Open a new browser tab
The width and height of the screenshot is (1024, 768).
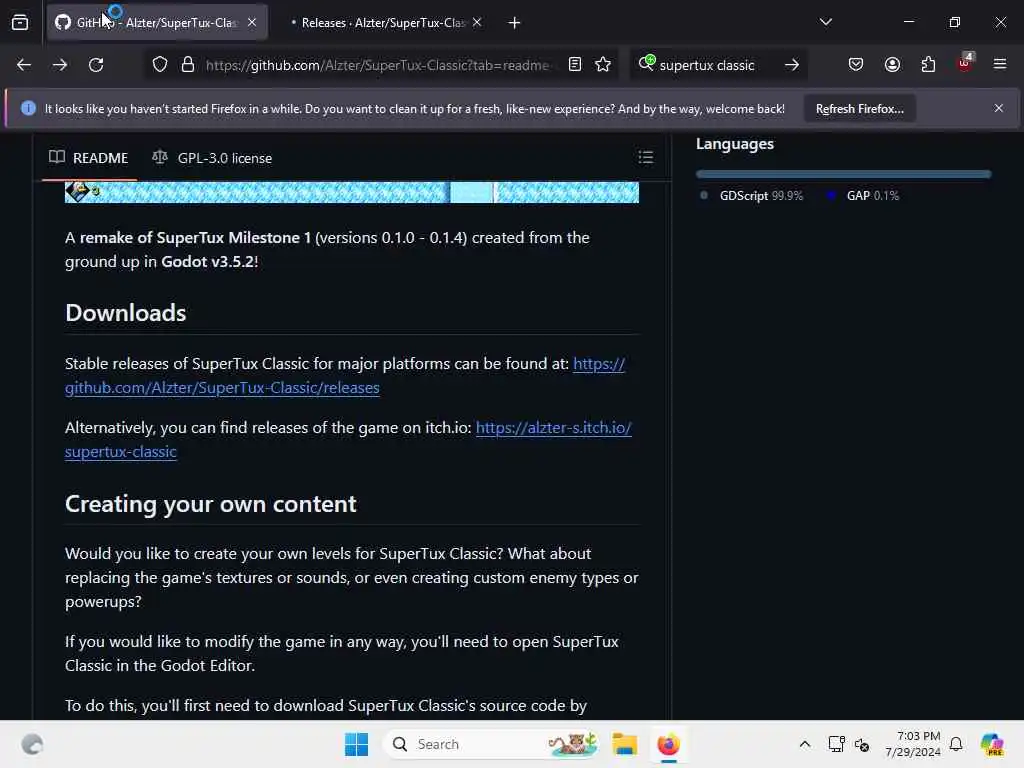tap(515, 23)
